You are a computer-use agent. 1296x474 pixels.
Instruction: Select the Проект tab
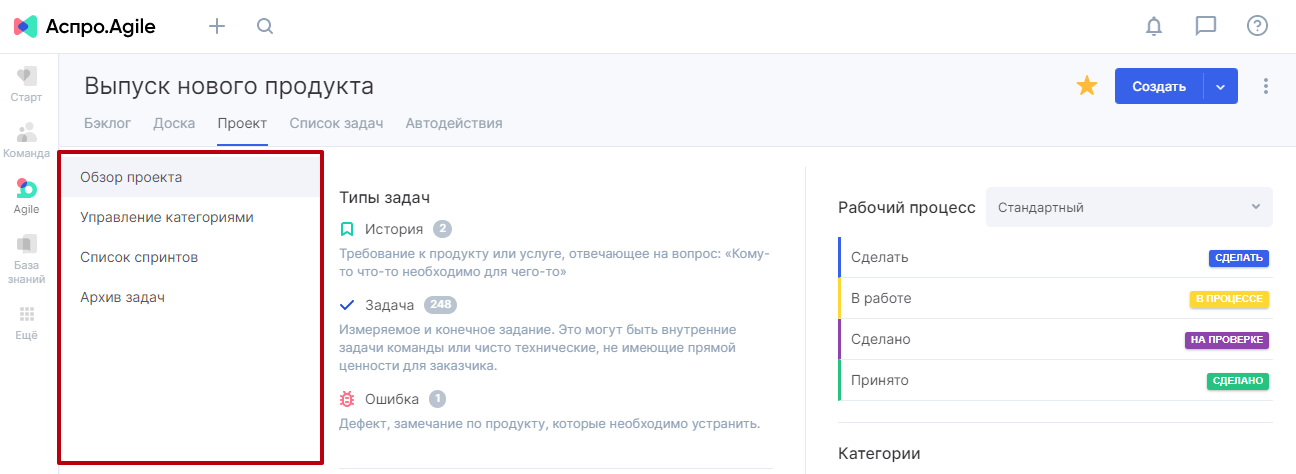coord(242,123)
